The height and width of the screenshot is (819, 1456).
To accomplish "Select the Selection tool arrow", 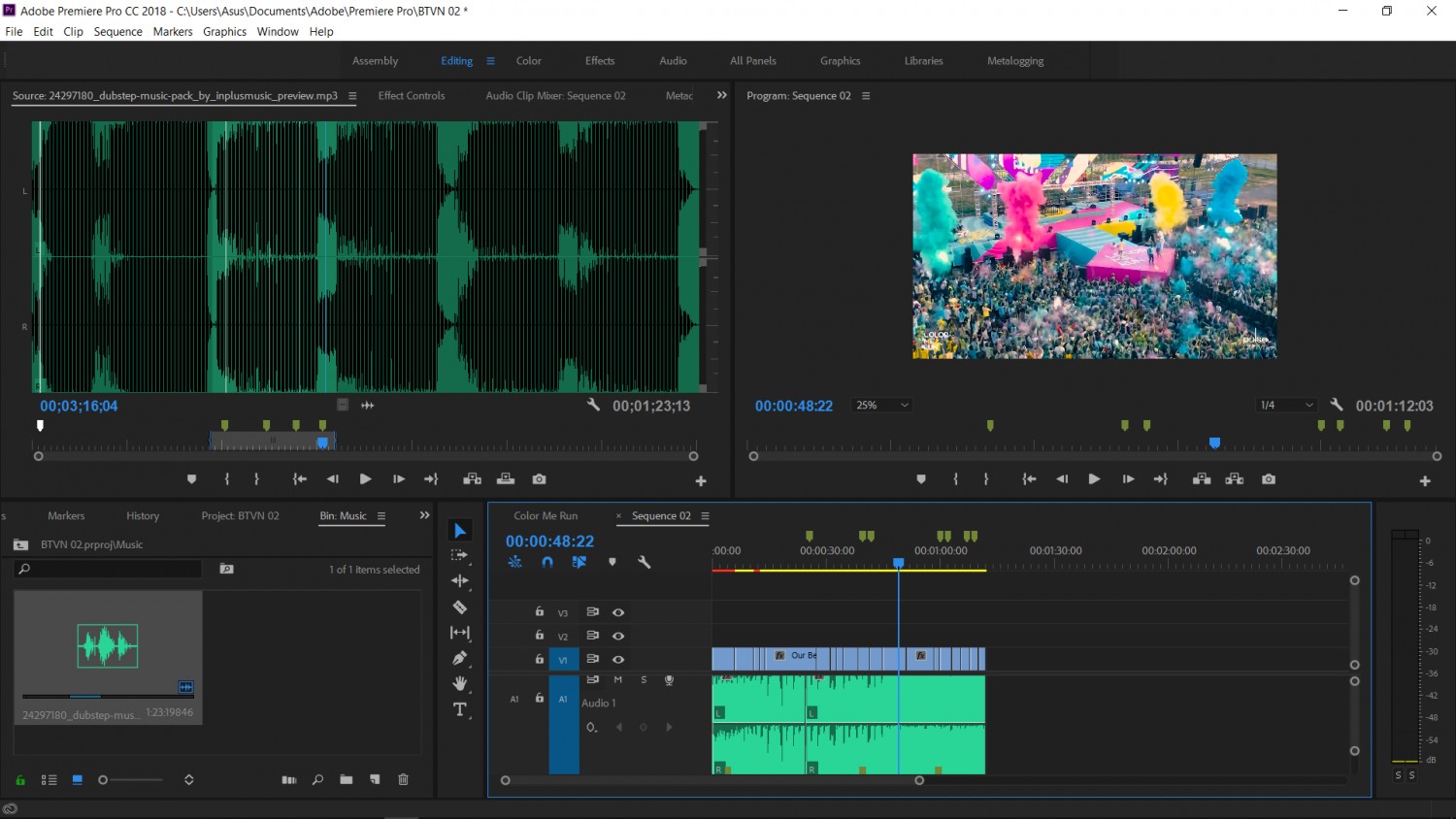I will pyautogui.click(x=460, y=530).
